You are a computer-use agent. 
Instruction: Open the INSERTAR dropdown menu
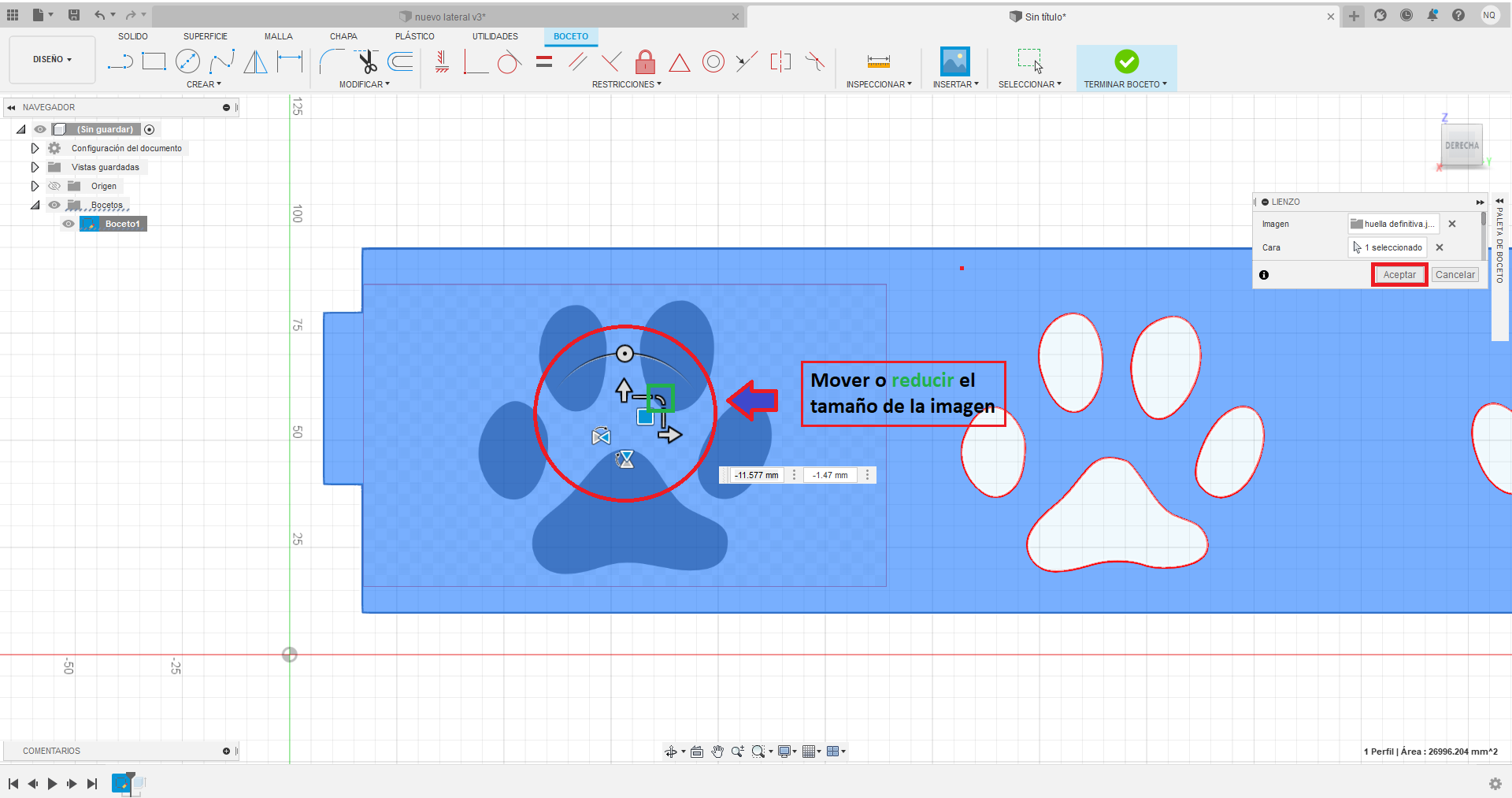click(956, 84)
